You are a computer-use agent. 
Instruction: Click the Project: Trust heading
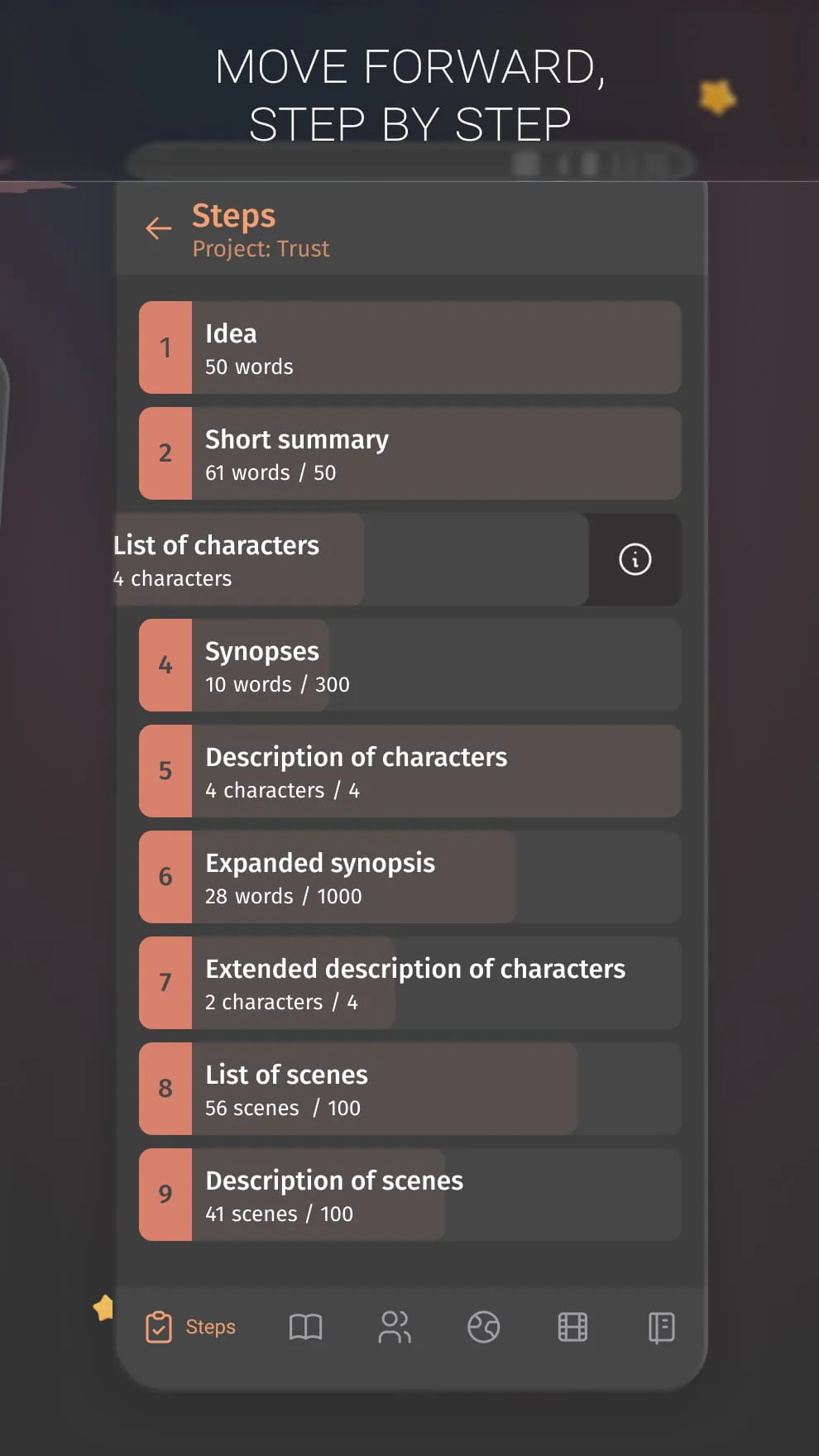click(261, 248)
